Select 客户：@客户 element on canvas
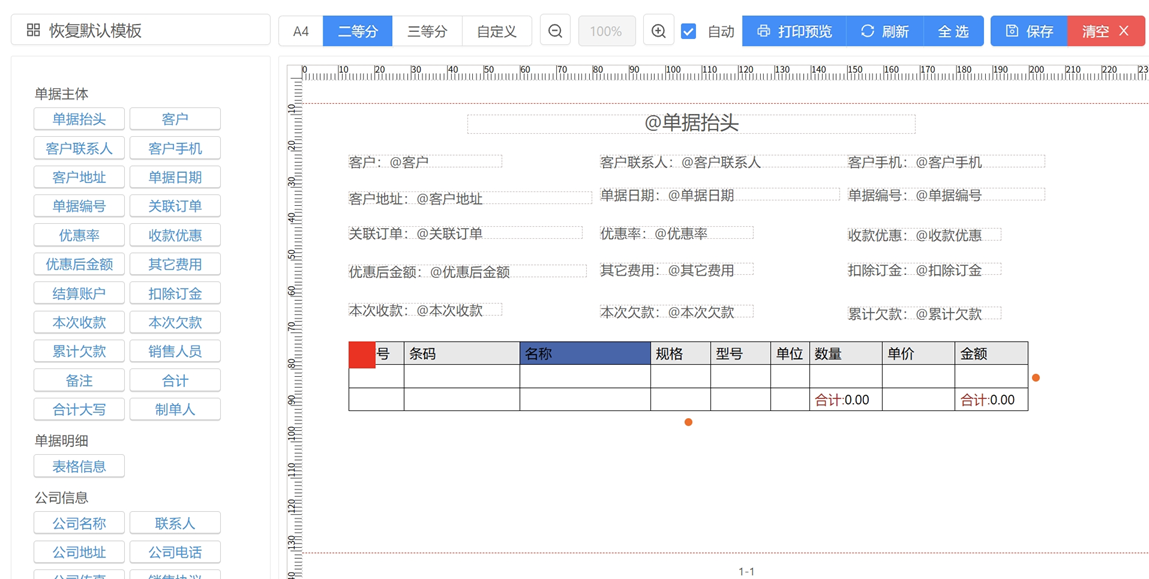Image resolution: width=1149 pixels, height=579 pixels. (425, 162)
